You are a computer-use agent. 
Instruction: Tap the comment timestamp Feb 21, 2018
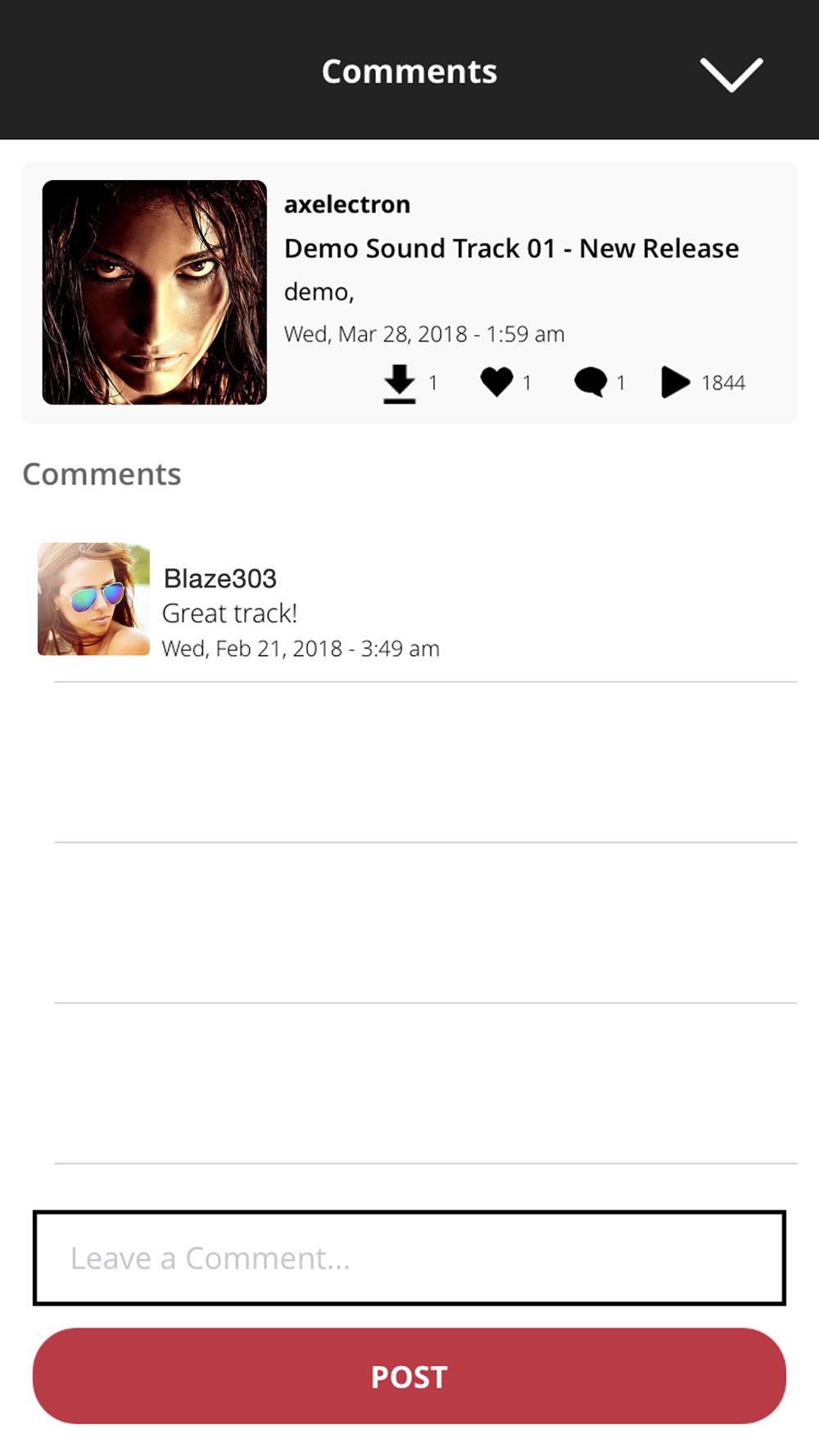pyautogui.click(x=301, y=649)
